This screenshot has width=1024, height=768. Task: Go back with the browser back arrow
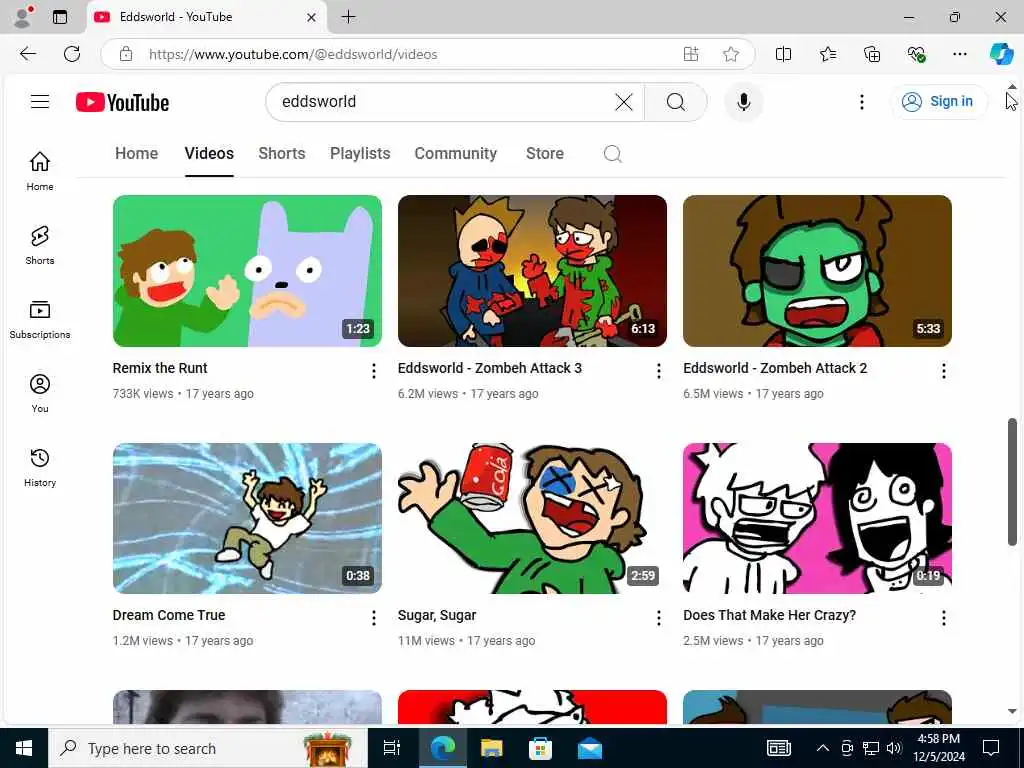click(x=27, y=54)
